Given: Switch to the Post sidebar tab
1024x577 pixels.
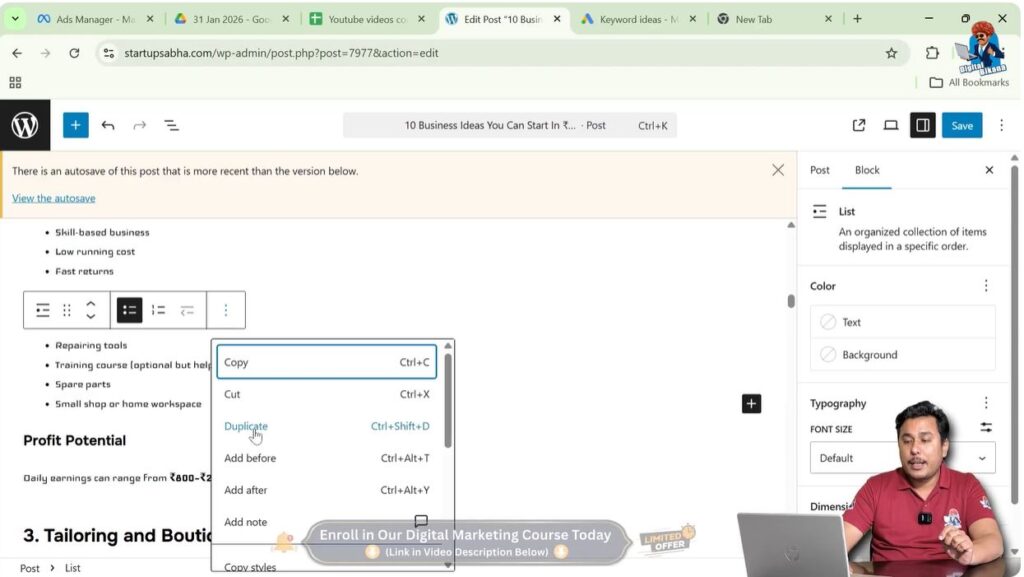Looking at the screenshot, I should pyautogui.click(x=820, y=170).
